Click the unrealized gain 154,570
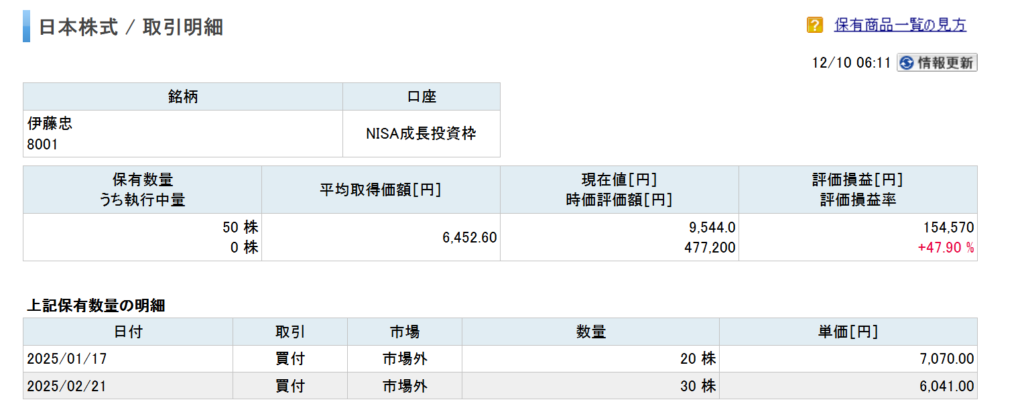 point(947,228)
